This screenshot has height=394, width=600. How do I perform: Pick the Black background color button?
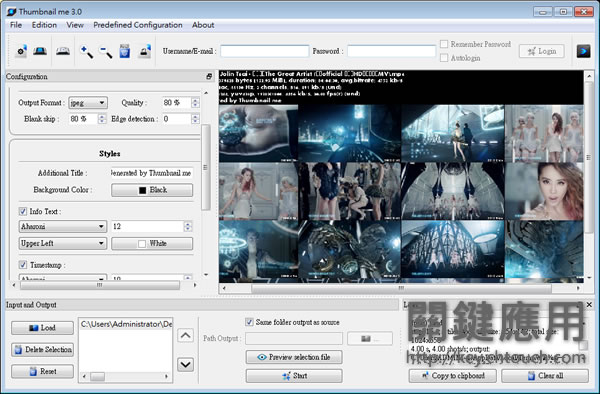click(x=152, y=190)
